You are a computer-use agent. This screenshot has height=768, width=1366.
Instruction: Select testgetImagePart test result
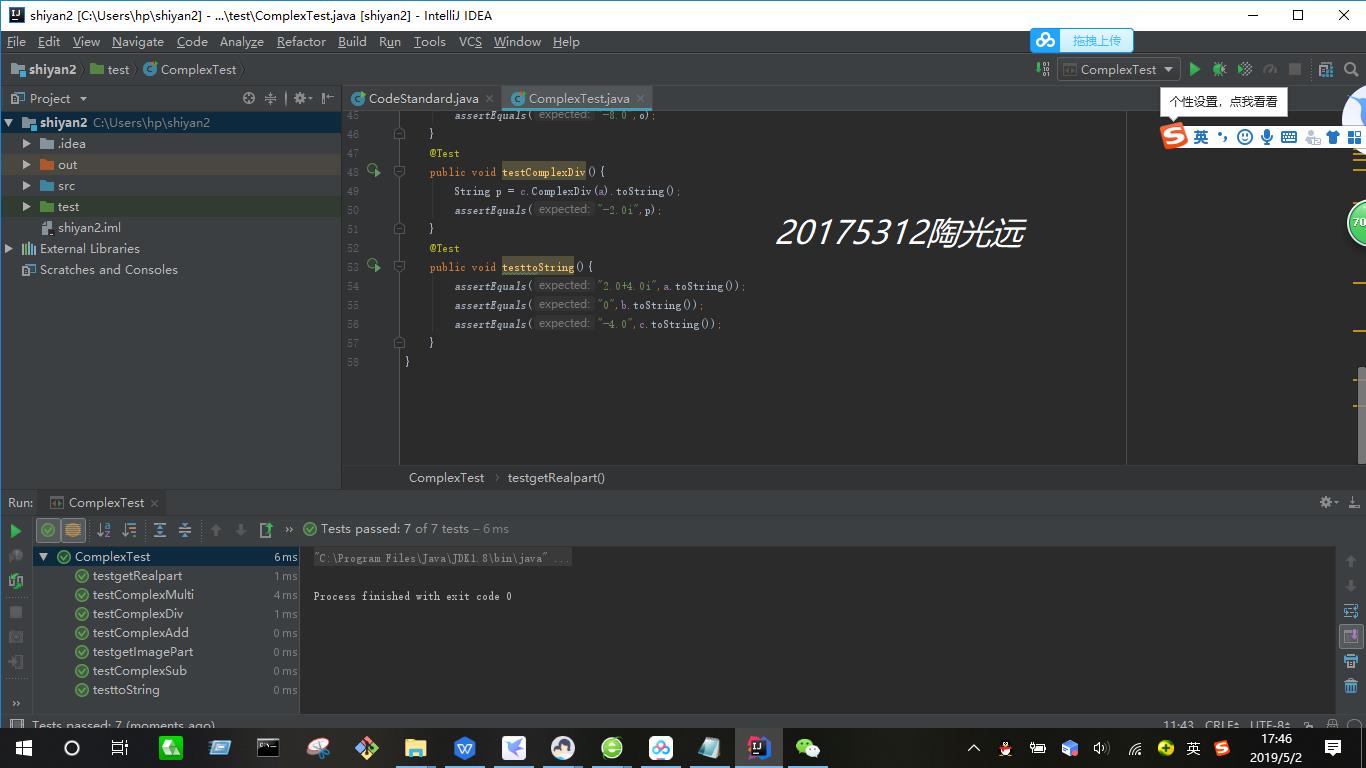[x=142, y=652]
